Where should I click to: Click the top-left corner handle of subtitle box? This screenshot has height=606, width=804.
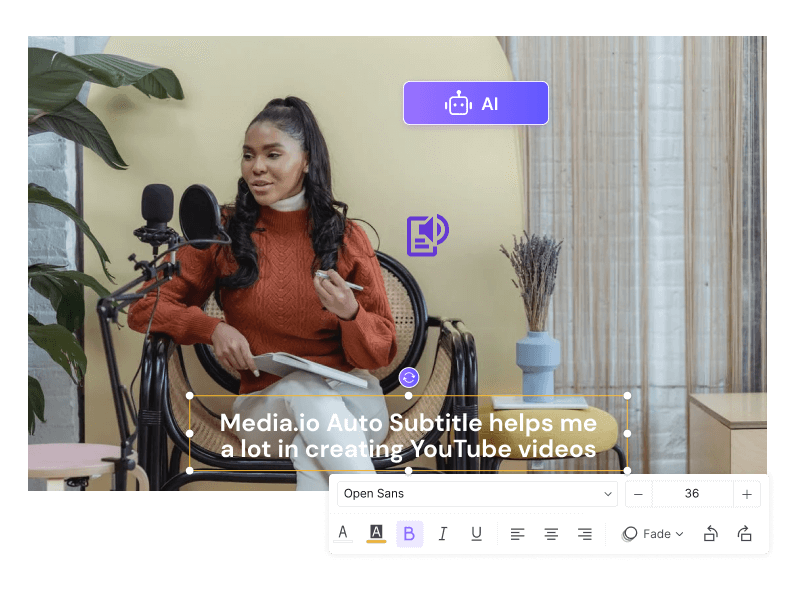point(190,395)
